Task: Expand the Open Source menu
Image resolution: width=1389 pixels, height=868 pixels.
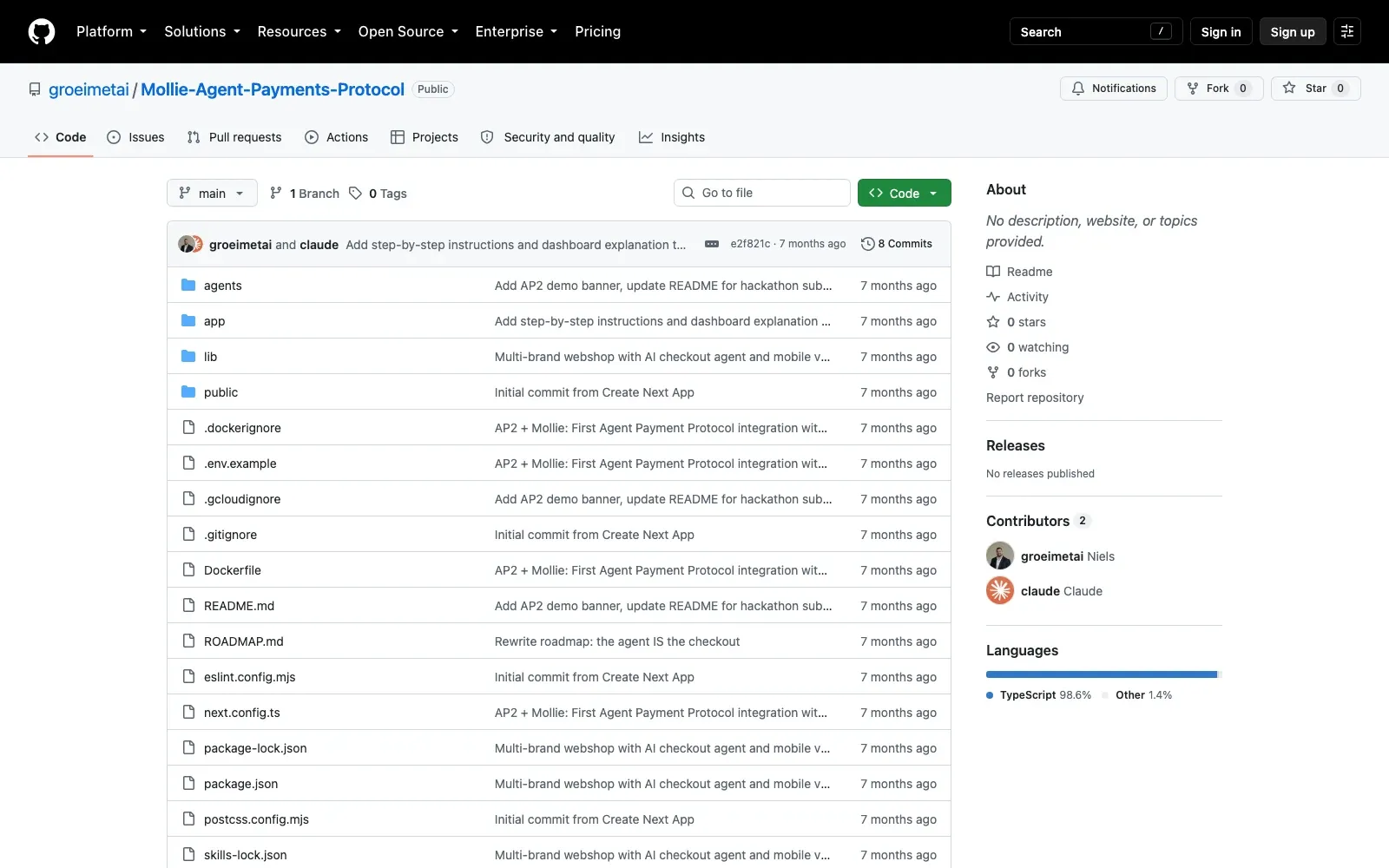Action: pyautogui.click(x=408, y=31)
